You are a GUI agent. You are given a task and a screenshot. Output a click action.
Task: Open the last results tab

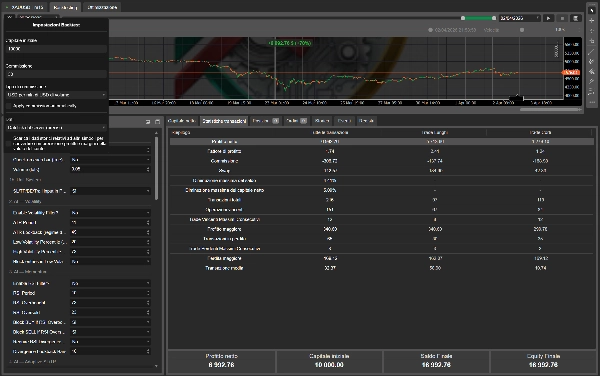click(366, 121)
